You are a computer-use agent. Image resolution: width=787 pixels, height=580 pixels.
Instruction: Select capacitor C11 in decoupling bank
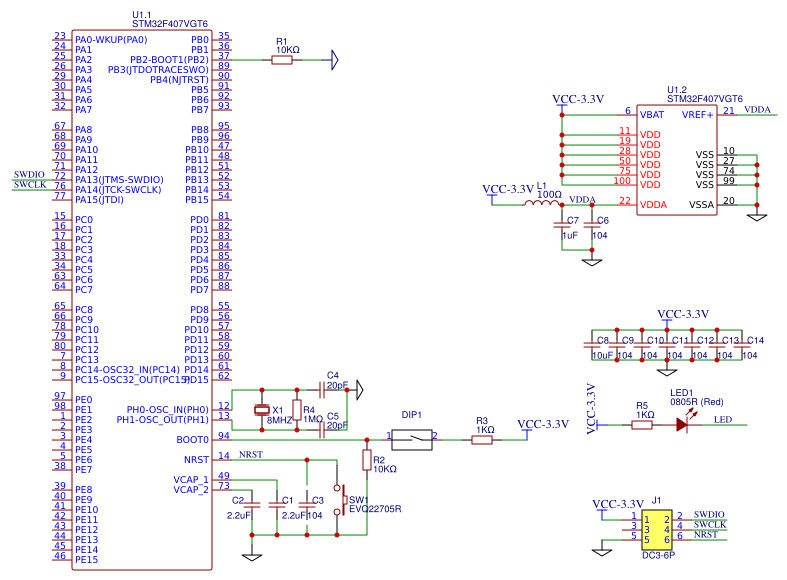tap(667, 345)
